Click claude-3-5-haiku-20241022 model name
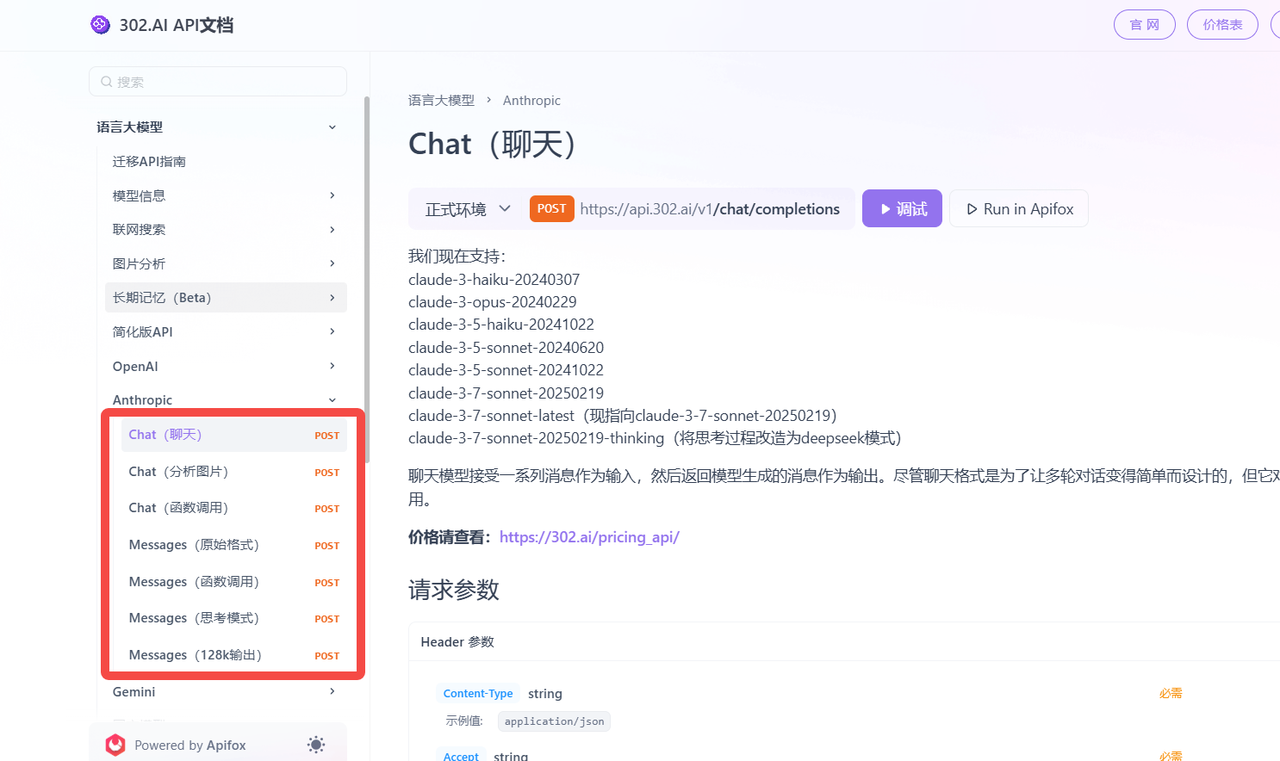The image size is (1280, 761). coord(501,325)
